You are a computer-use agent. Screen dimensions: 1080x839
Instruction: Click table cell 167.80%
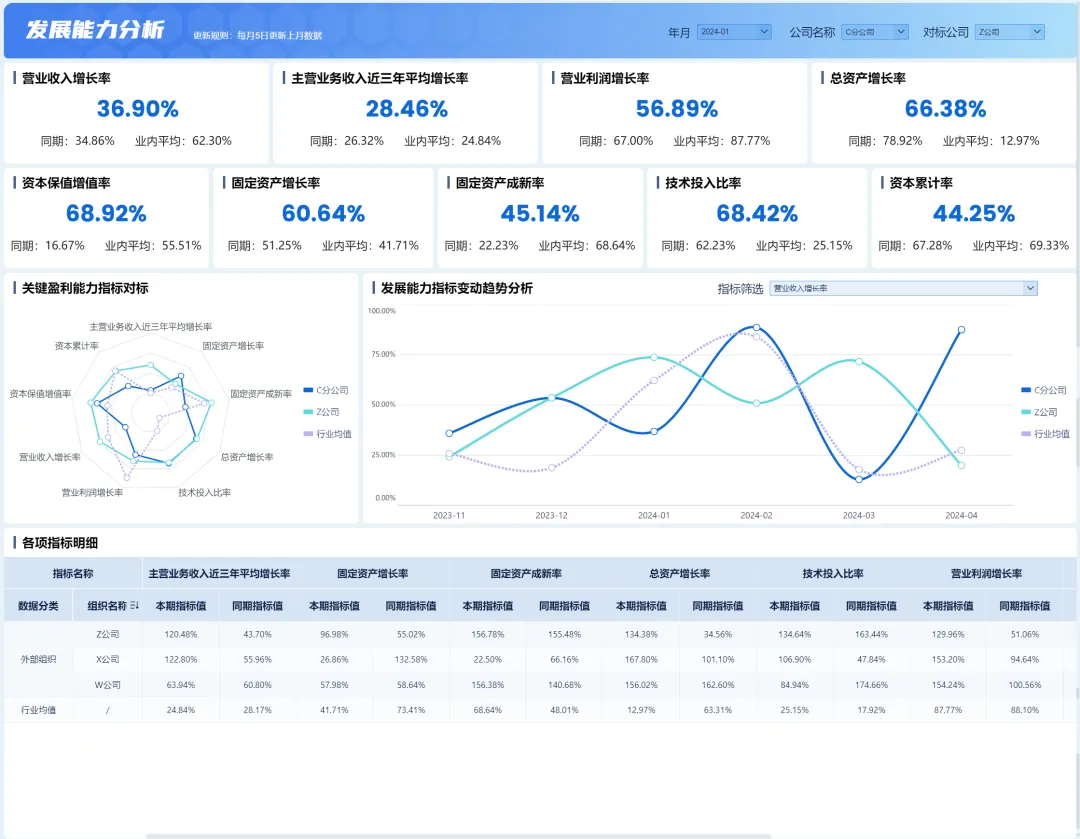pos(641,659)
